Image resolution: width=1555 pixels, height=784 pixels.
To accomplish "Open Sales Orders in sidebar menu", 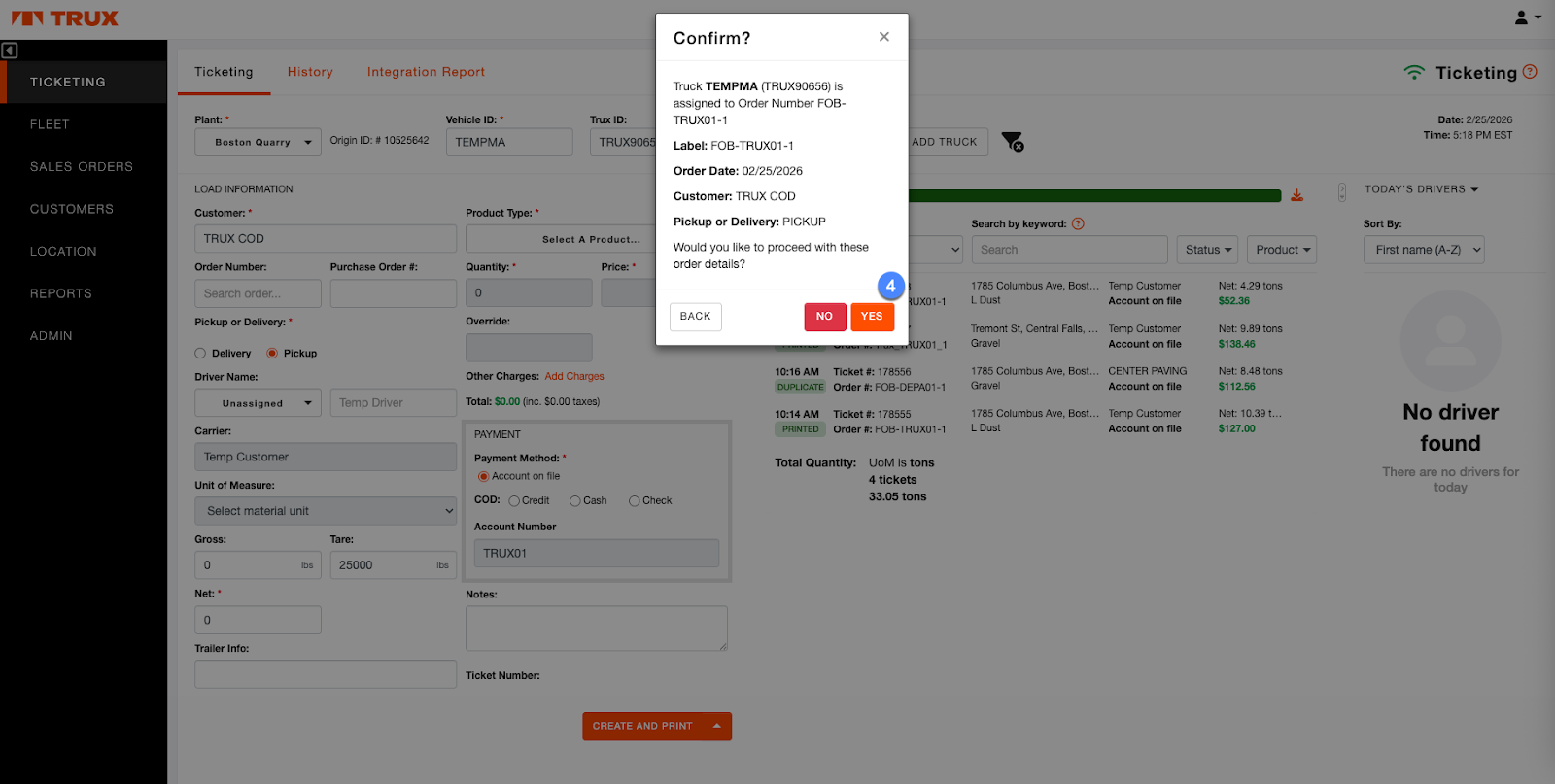I will coord(82,167).
